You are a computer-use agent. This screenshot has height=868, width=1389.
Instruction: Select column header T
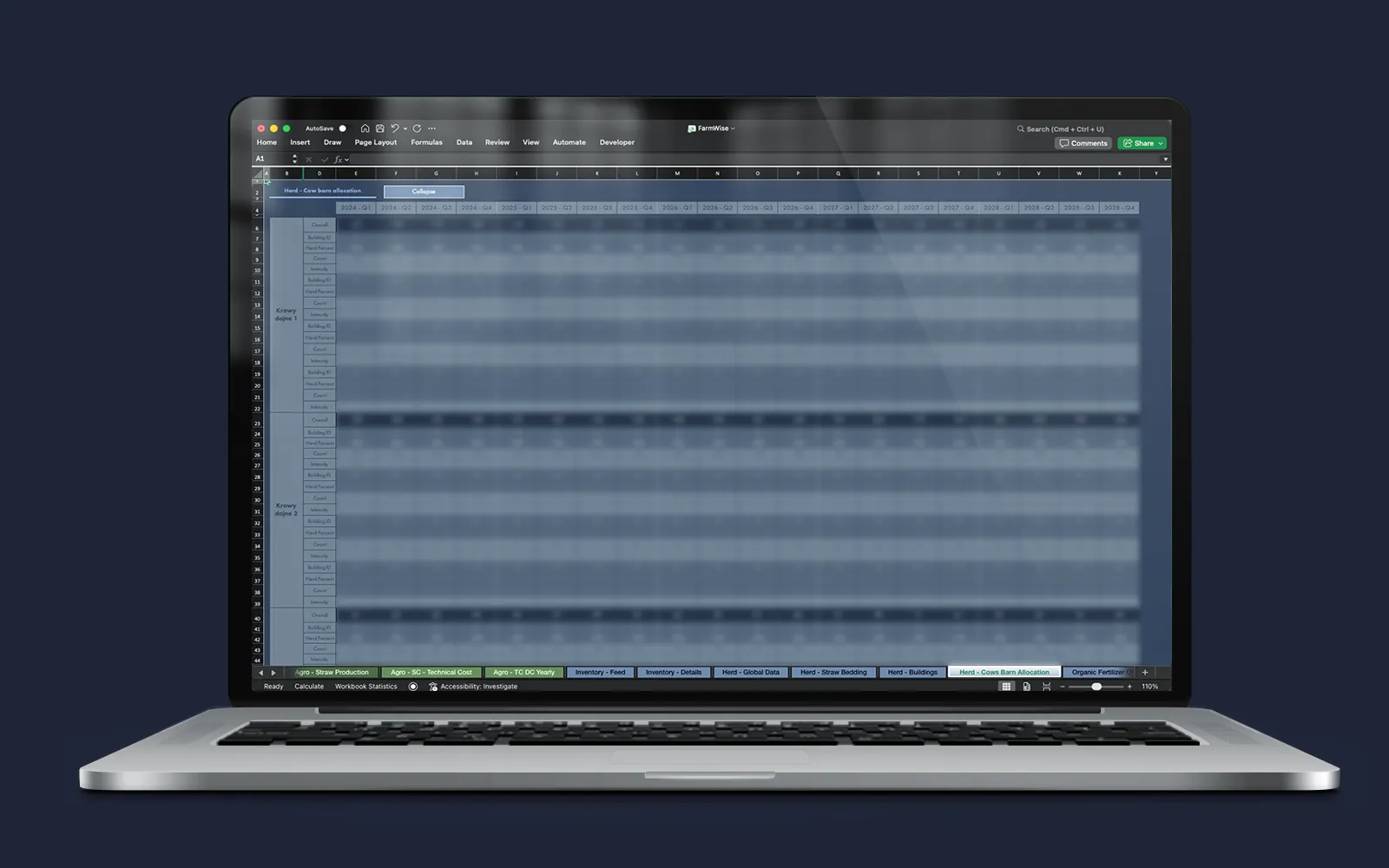(x=958, y=174)
